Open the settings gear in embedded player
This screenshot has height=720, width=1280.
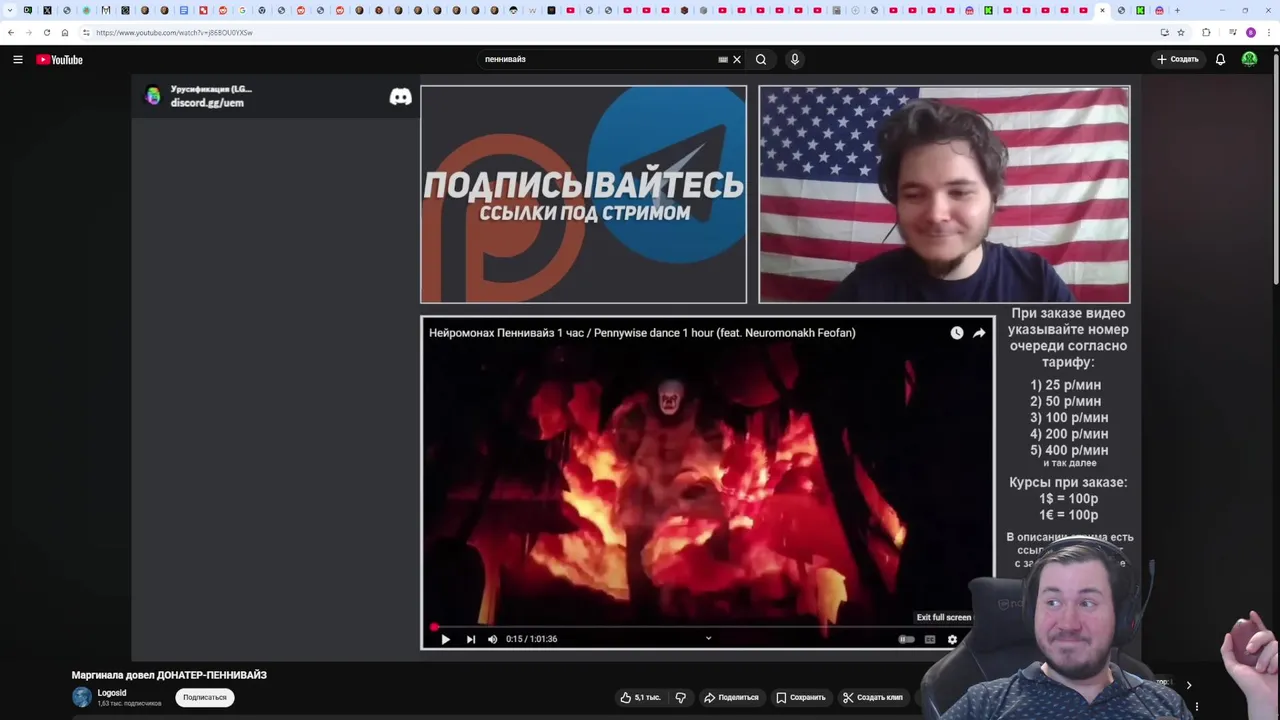(952, 639)
